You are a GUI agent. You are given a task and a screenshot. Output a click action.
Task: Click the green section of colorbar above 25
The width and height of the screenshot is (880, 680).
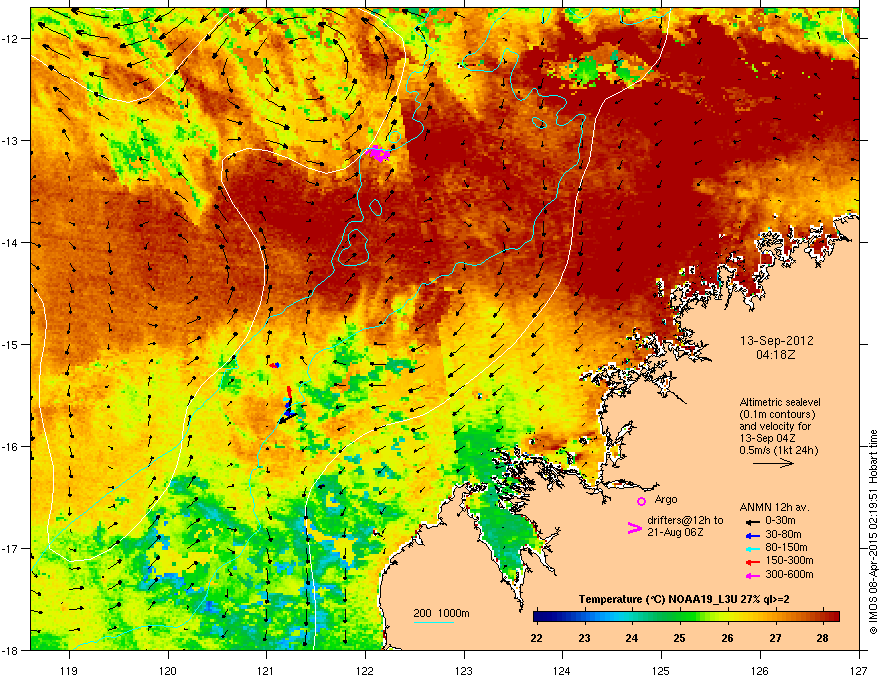pos(683,617)
